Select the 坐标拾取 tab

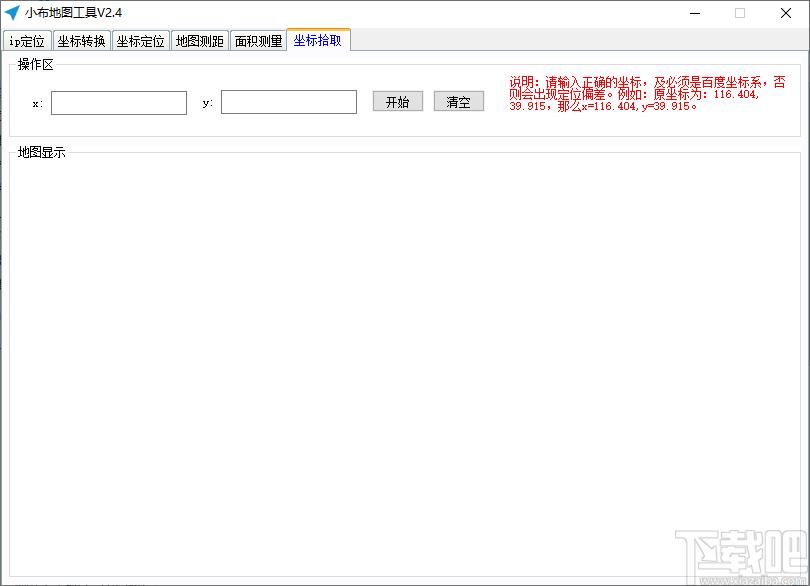318,40
